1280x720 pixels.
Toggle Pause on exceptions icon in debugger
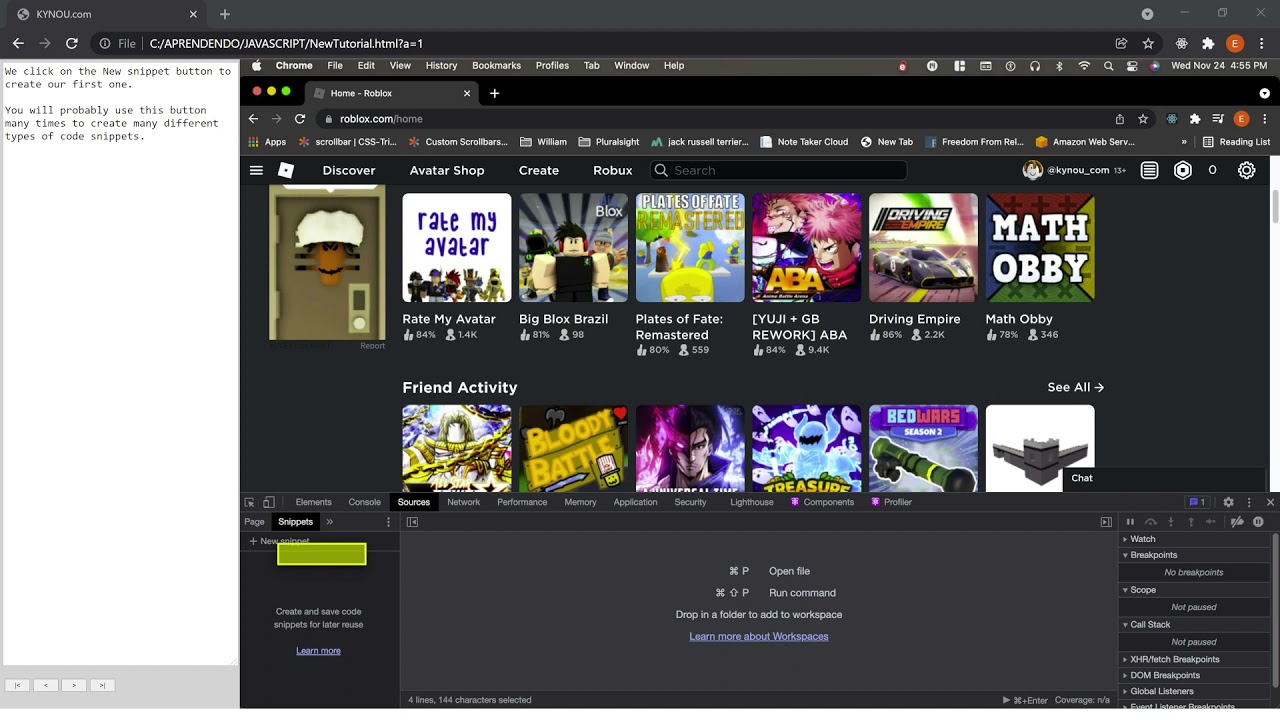1258,522
